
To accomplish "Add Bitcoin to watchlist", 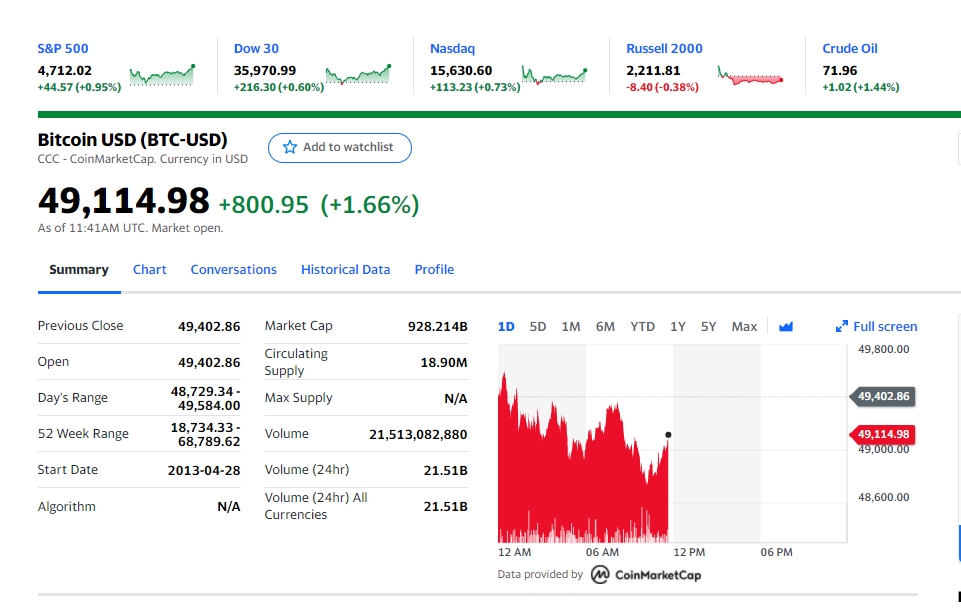I will point(340,148).
